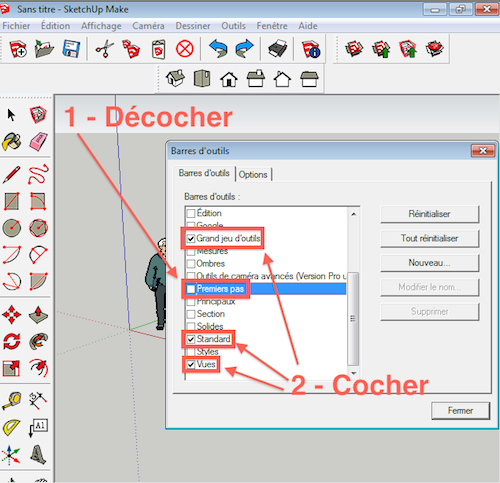500x483 pixels.
Task: Uncheck the Vues toolbar checkbox
Action: (x=191, y=364)
